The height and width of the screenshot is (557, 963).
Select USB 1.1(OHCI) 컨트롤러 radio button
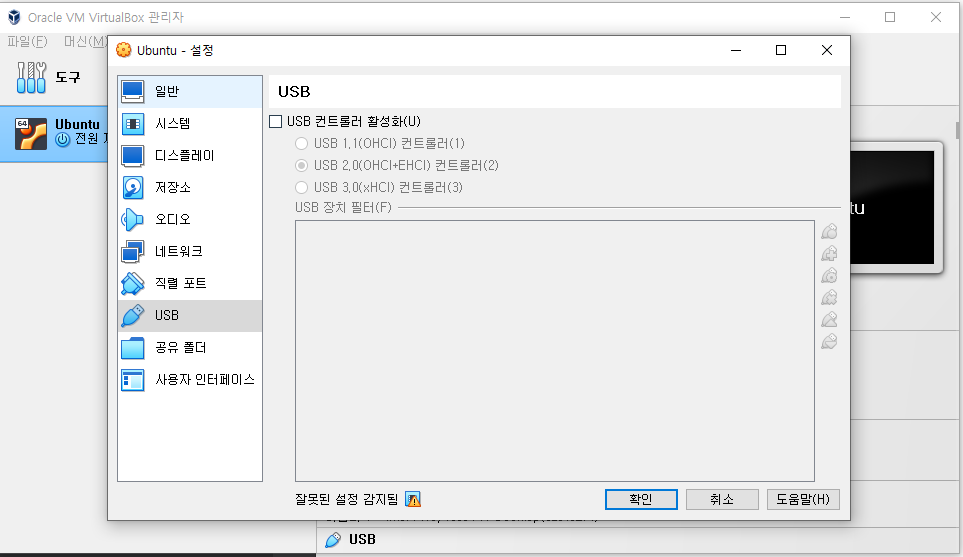coord(302,144)
